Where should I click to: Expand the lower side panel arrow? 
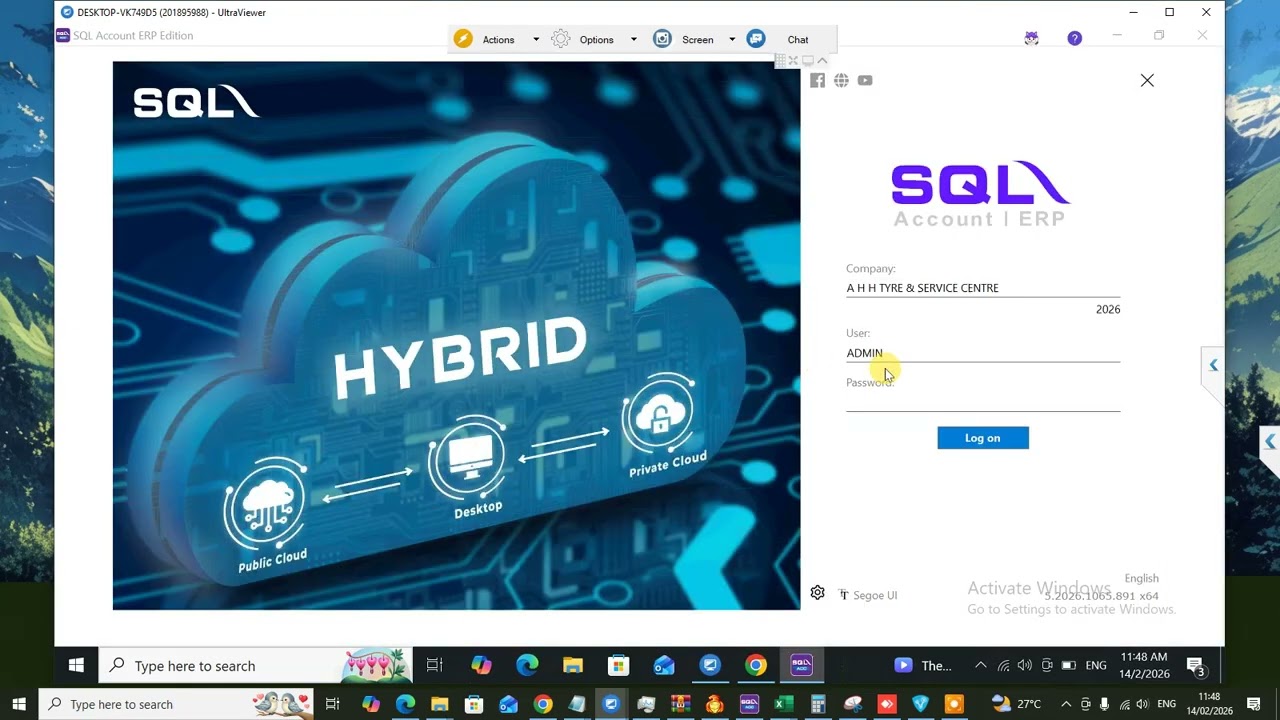tap(1270, 441)
